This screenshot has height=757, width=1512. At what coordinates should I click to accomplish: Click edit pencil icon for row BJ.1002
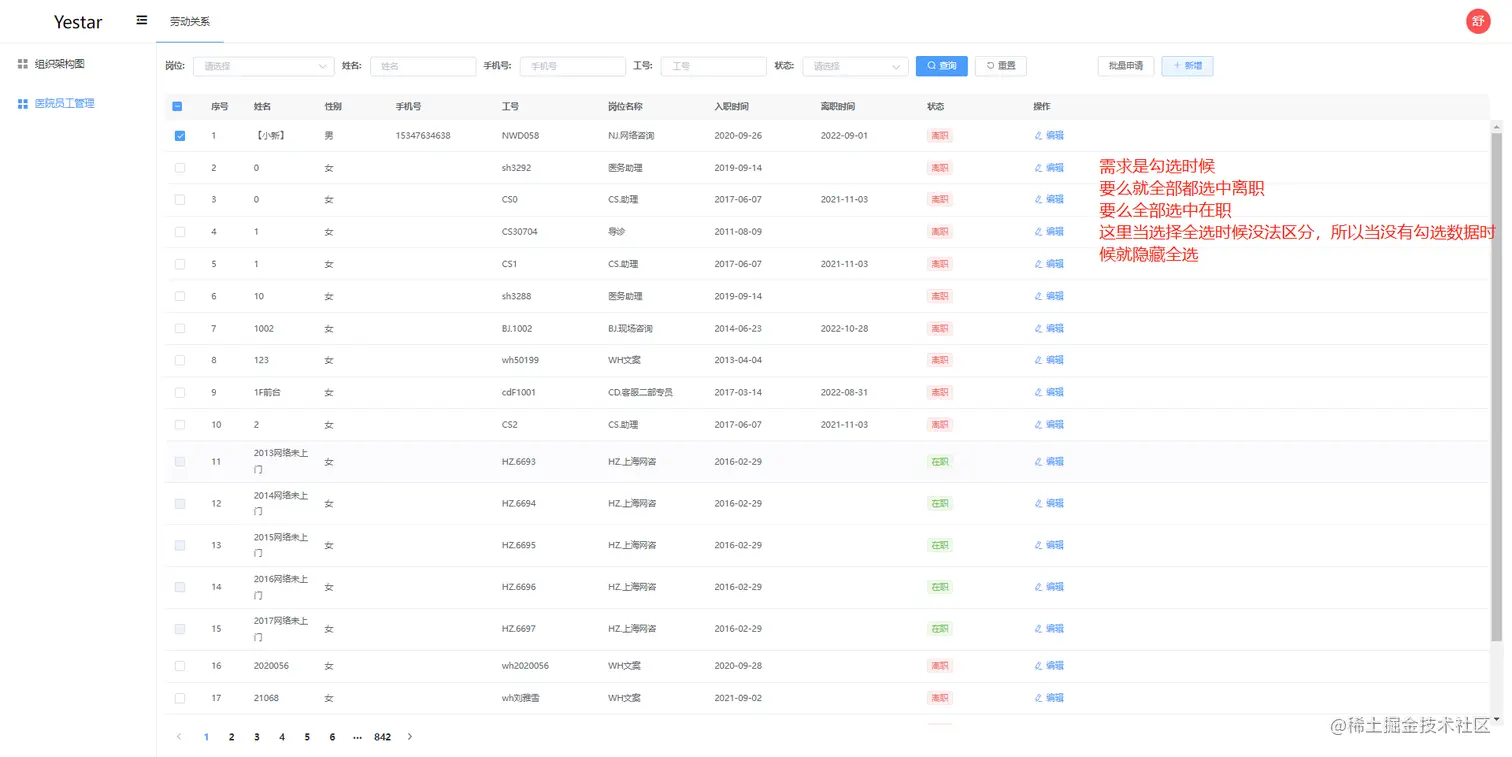pos(1038,328)
